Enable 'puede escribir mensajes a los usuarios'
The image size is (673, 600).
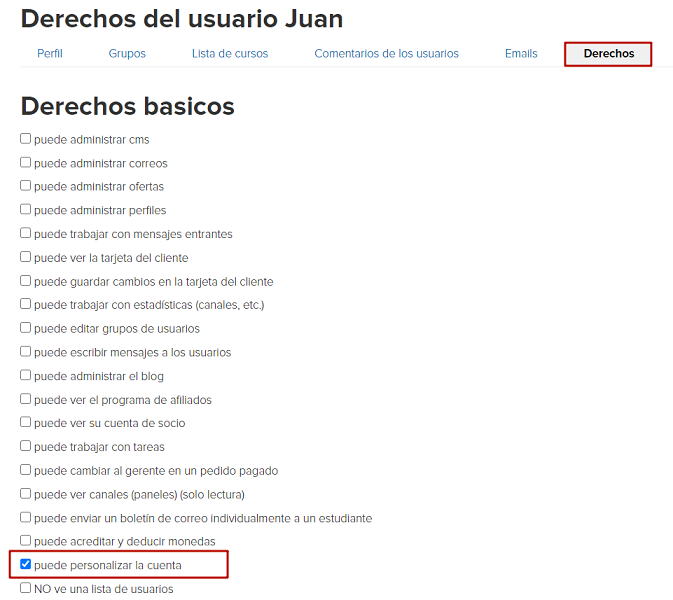[x=26, y=352]
